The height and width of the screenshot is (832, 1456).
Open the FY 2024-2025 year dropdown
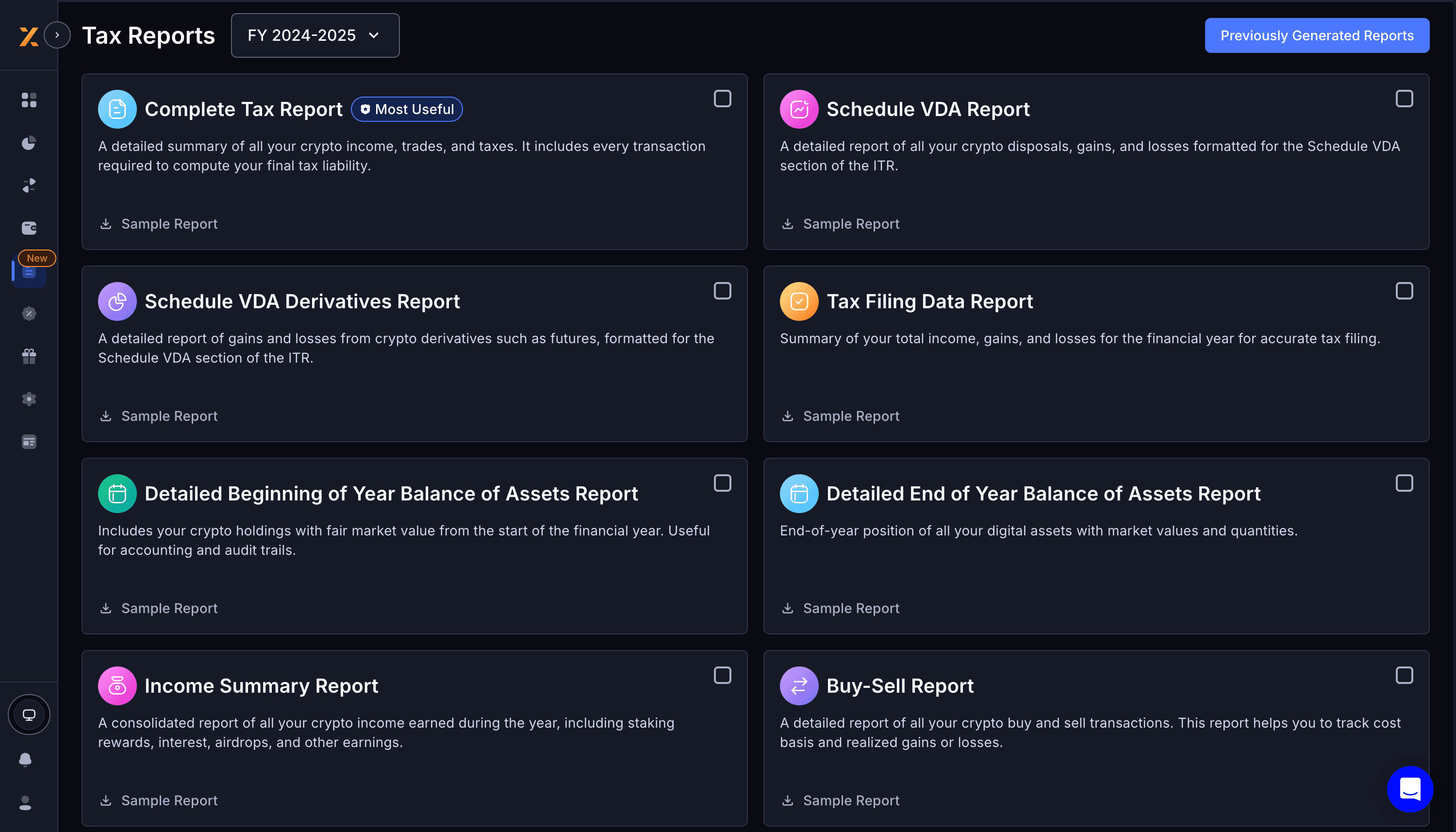[x=314, y=35]
